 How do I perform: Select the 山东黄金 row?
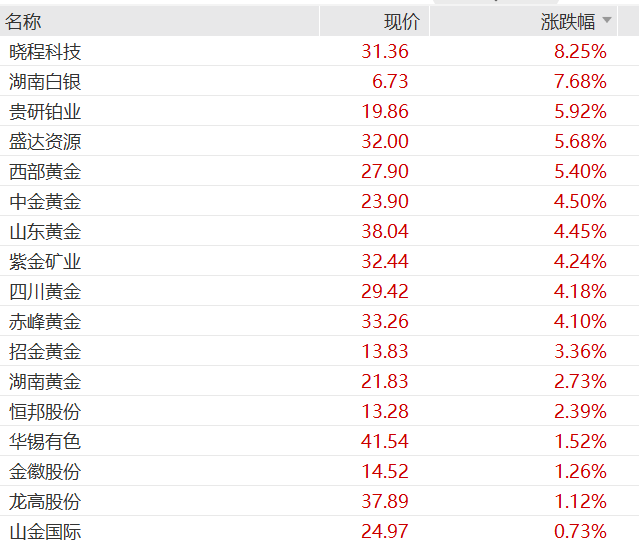coord(45,231)
